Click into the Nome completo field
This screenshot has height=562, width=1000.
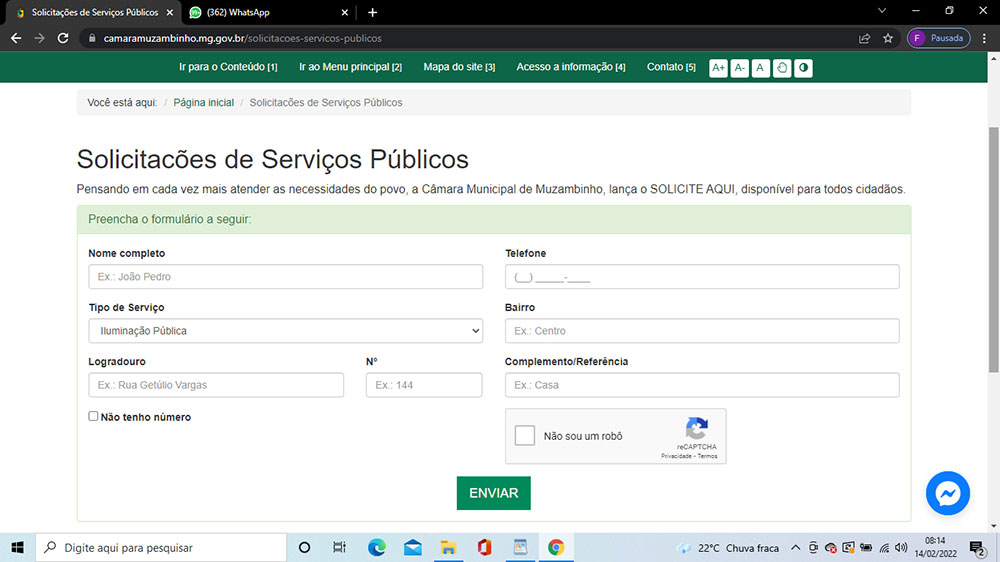[x=285, y=277]
